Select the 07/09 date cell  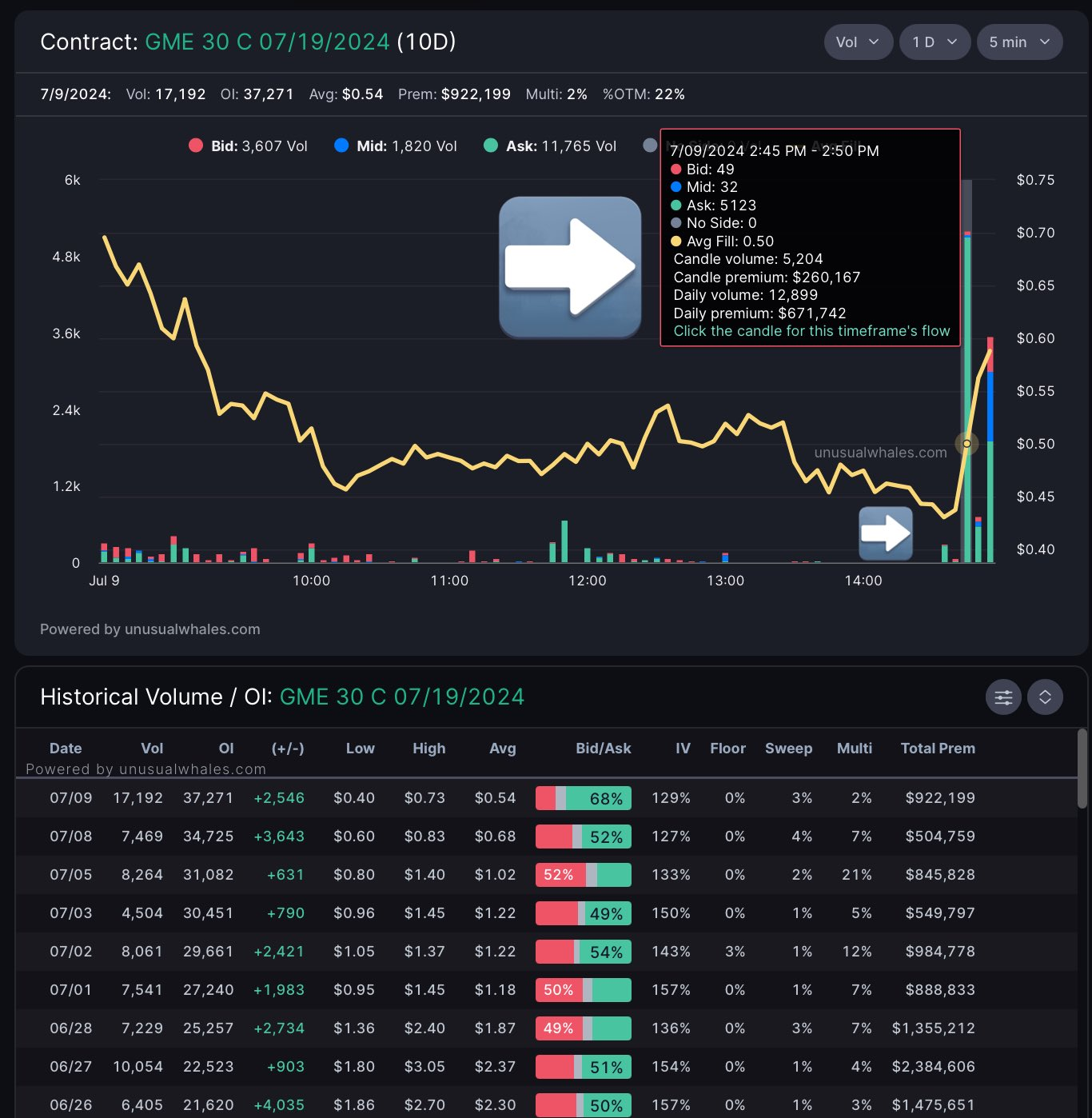[71, 798]
